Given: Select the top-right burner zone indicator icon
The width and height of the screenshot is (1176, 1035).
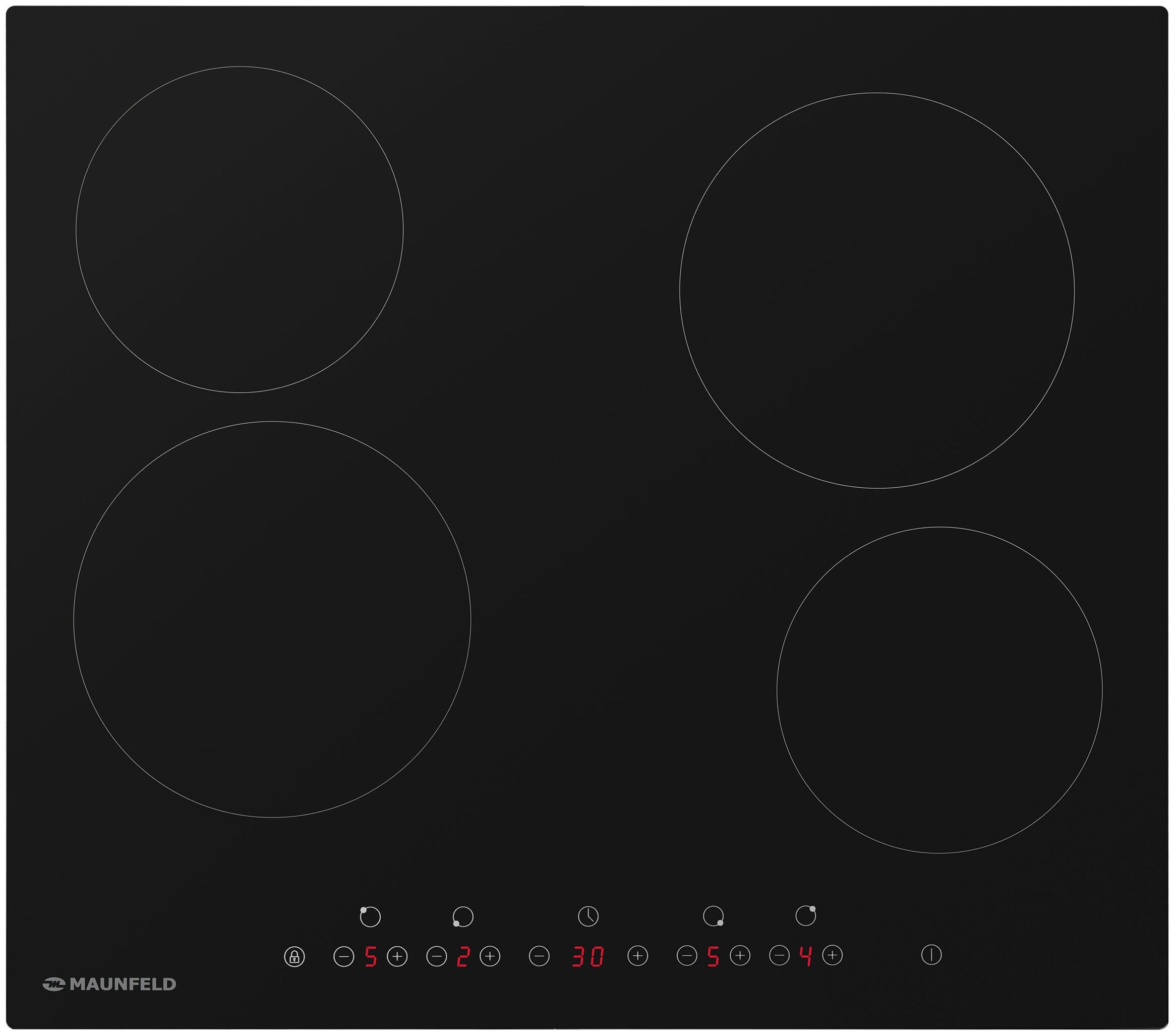Looking at the screenshot, I should [x=805, y=916].
